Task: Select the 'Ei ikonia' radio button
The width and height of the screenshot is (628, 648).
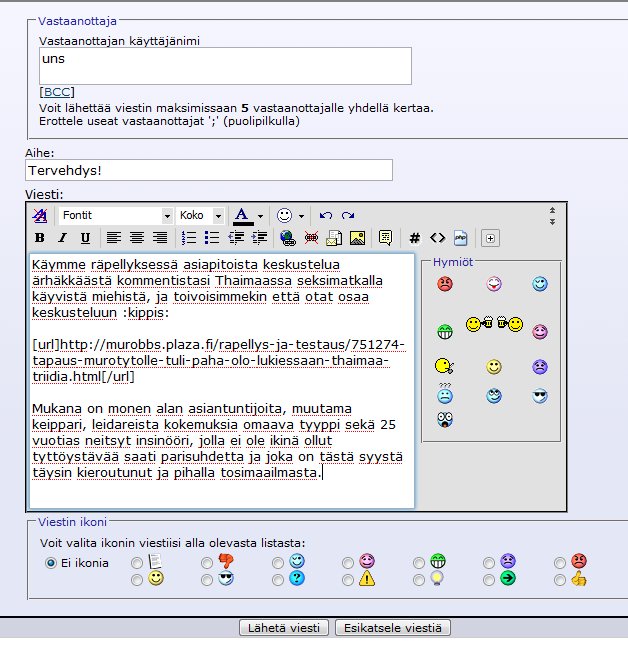Action: point(51,562)
